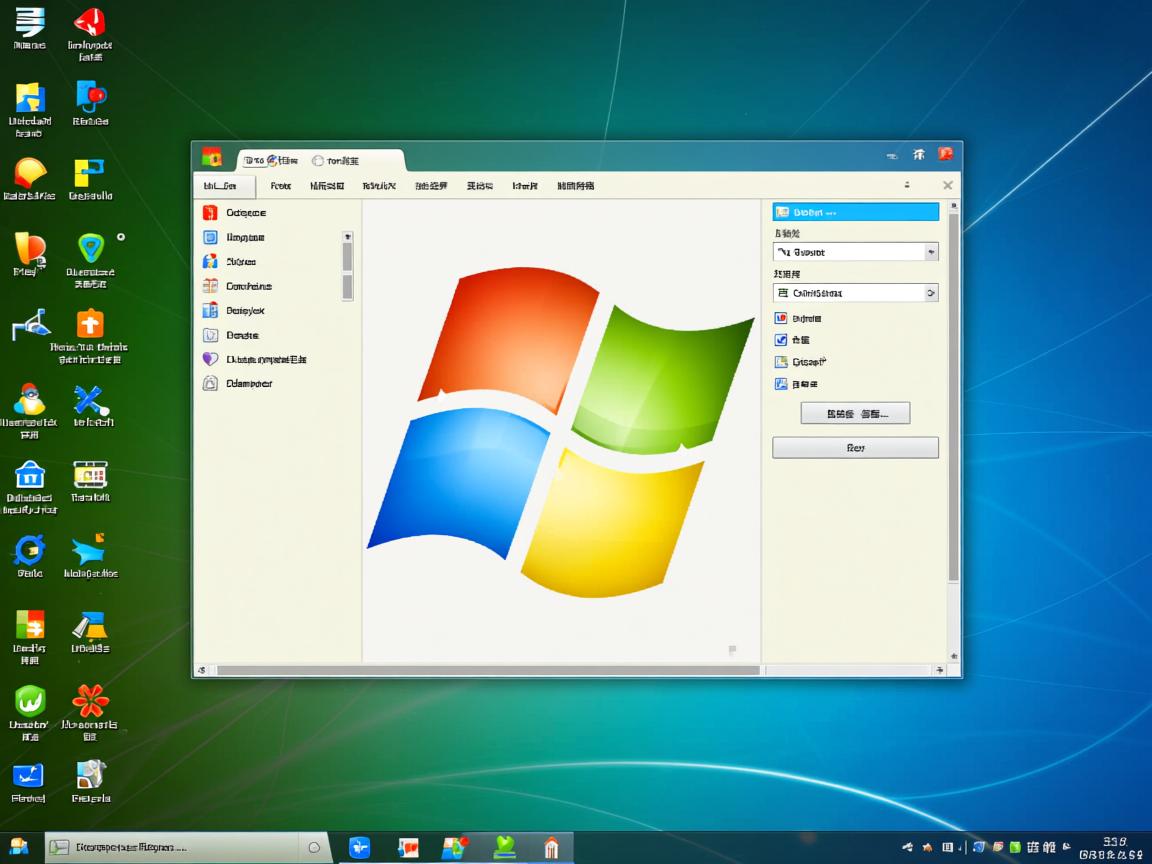Click the small down-arrow above the sidebar scrollbar
Image resolution: width=1152 pixels, height=864 pixels.
point(347,237)
